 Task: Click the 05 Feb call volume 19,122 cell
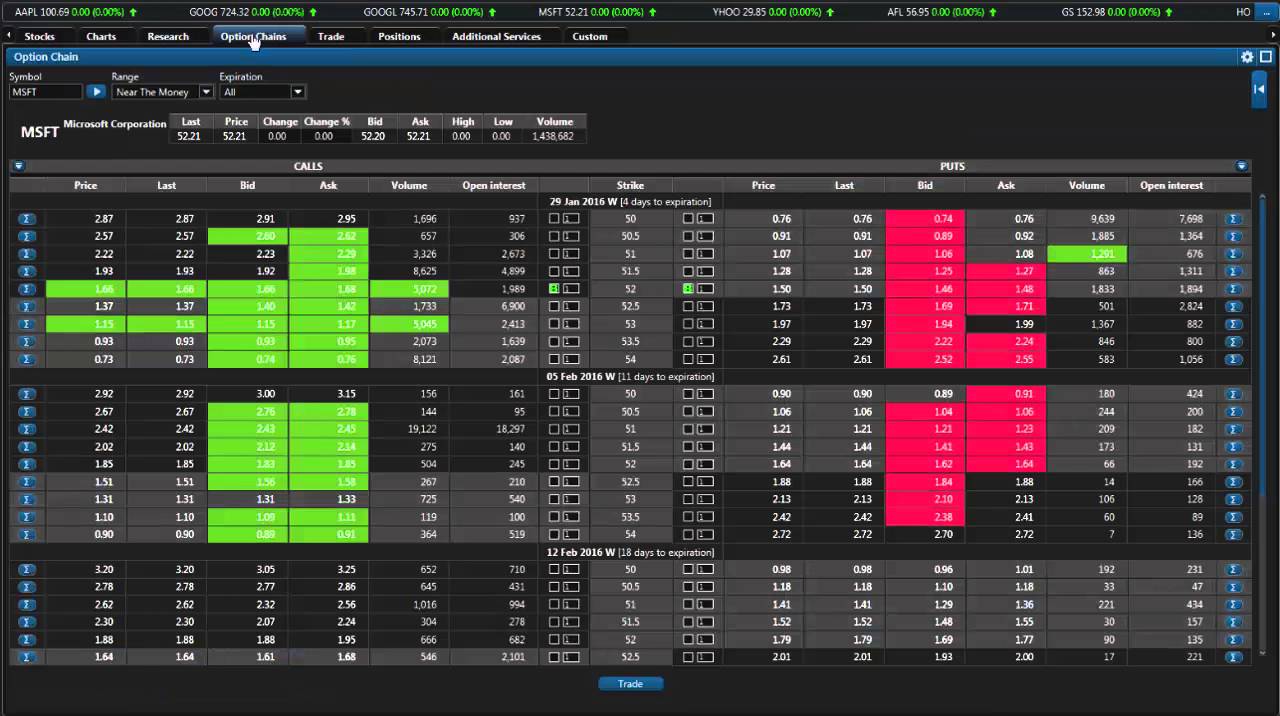coord(409,429)
